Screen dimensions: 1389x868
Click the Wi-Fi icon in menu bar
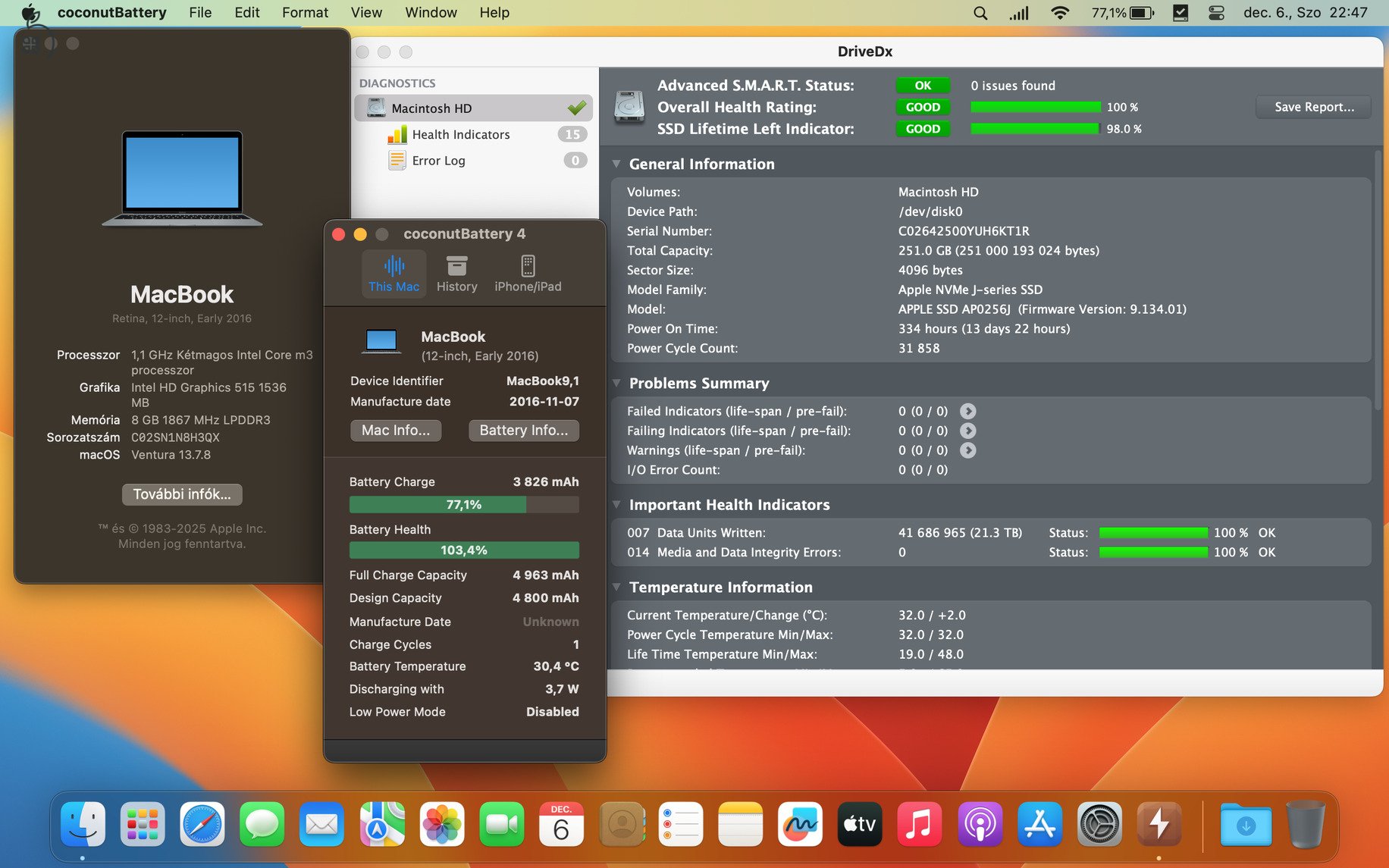point(1059,12)
